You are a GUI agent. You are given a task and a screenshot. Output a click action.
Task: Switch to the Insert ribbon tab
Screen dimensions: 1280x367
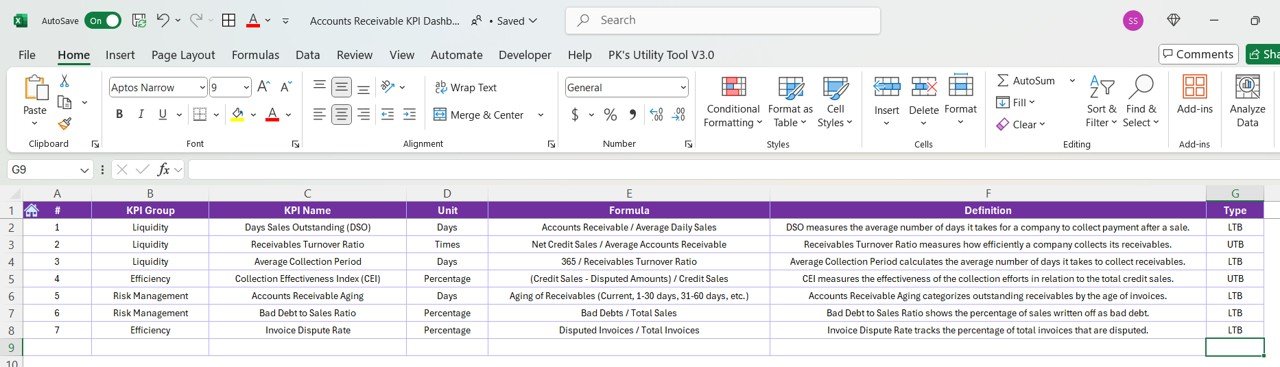pos(120,55)
